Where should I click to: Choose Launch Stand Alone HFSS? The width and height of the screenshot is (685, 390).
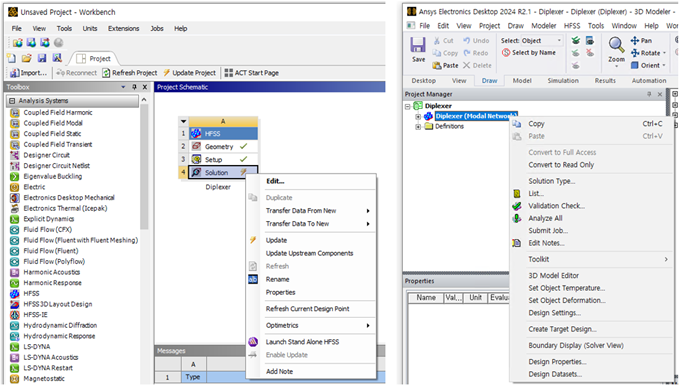point(302,342)
